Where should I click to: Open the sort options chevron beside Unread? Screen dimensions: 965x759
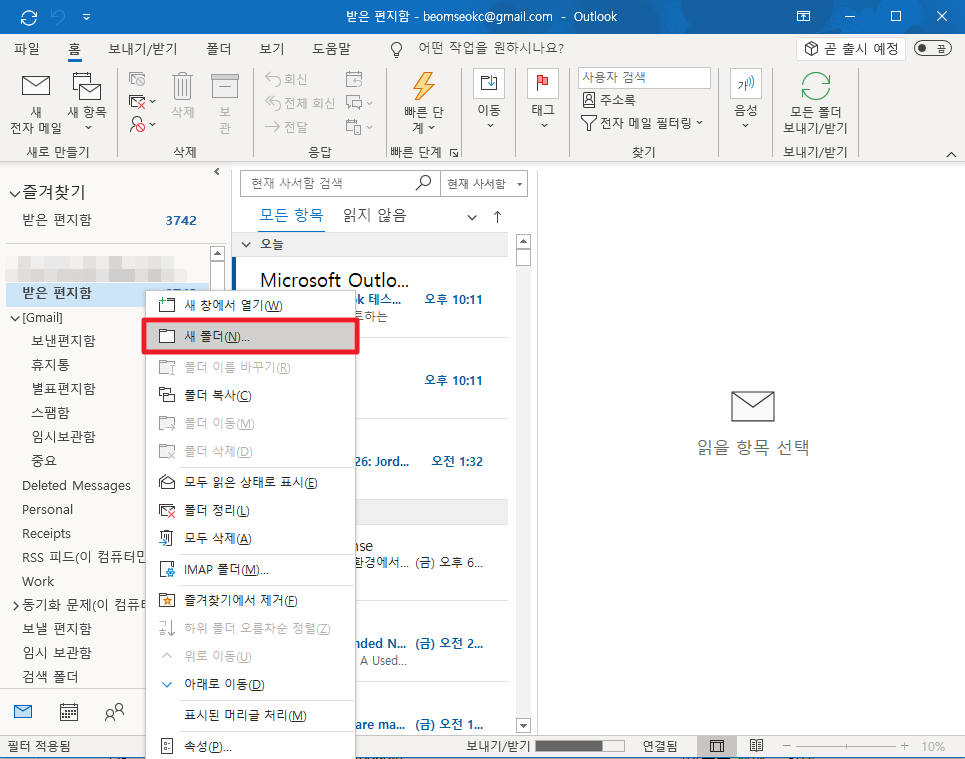pyautogui.click(x=472, y=217)
